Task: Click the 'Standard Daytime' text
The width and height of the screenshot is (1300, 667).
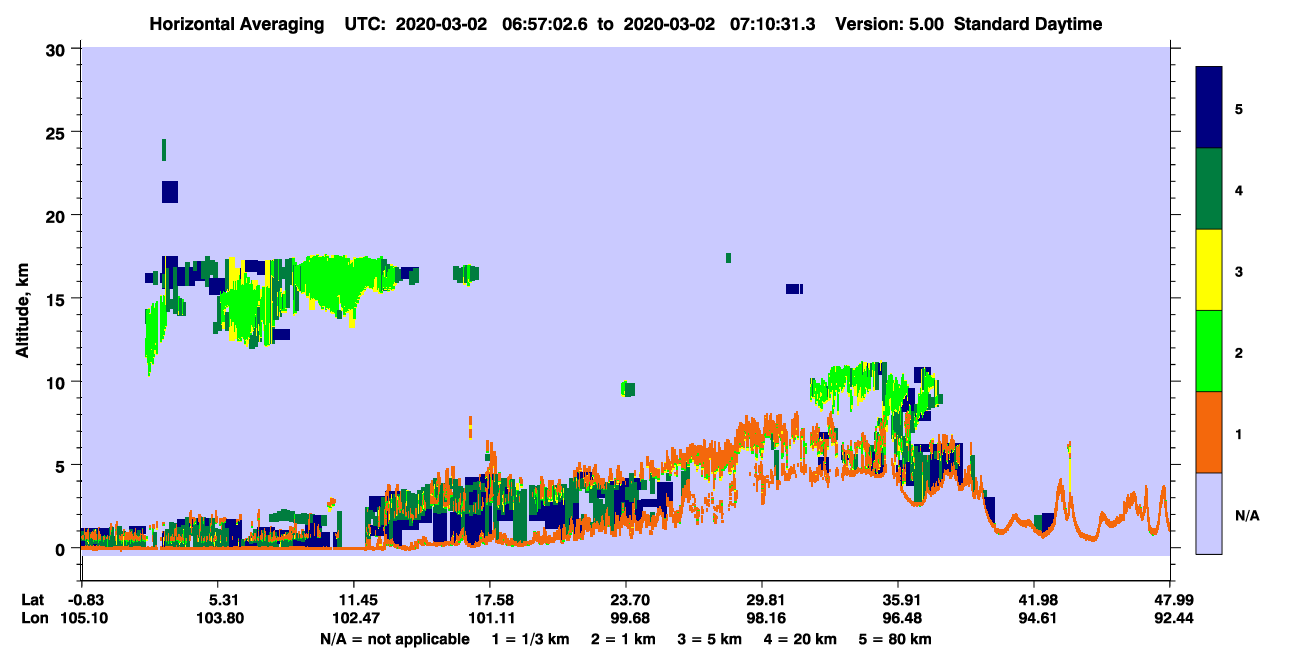Action: point(1028,24)
